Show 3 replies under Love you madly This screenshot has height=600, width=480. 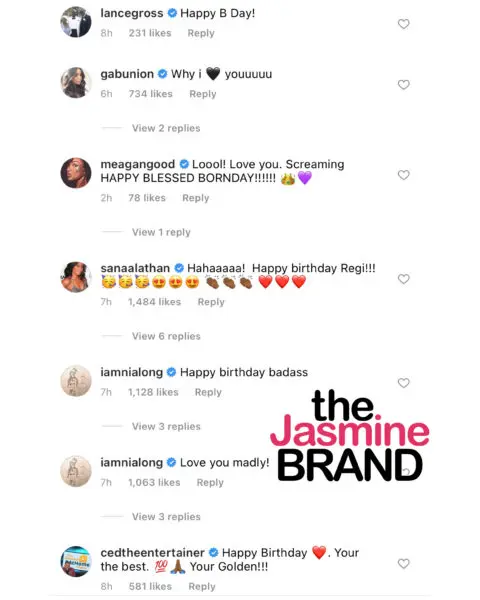(166, 517)
